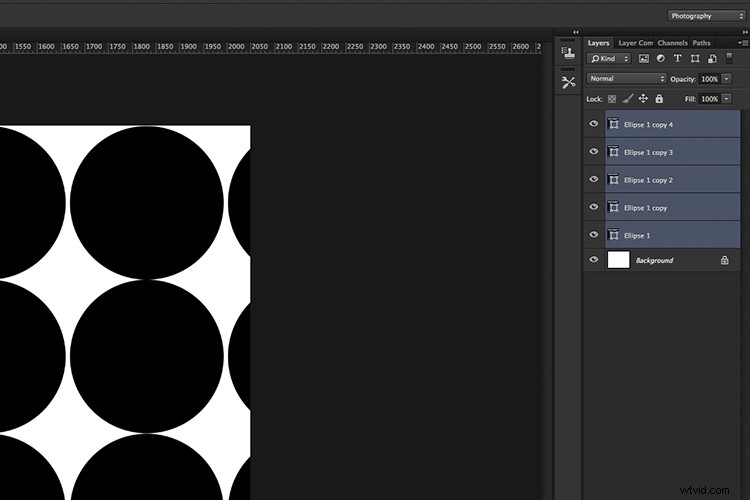This screenshot has height=500, width=750.
Task: Filter layers by adjustment layers icon
Action: pyautogui.click(x=661, y=58)
